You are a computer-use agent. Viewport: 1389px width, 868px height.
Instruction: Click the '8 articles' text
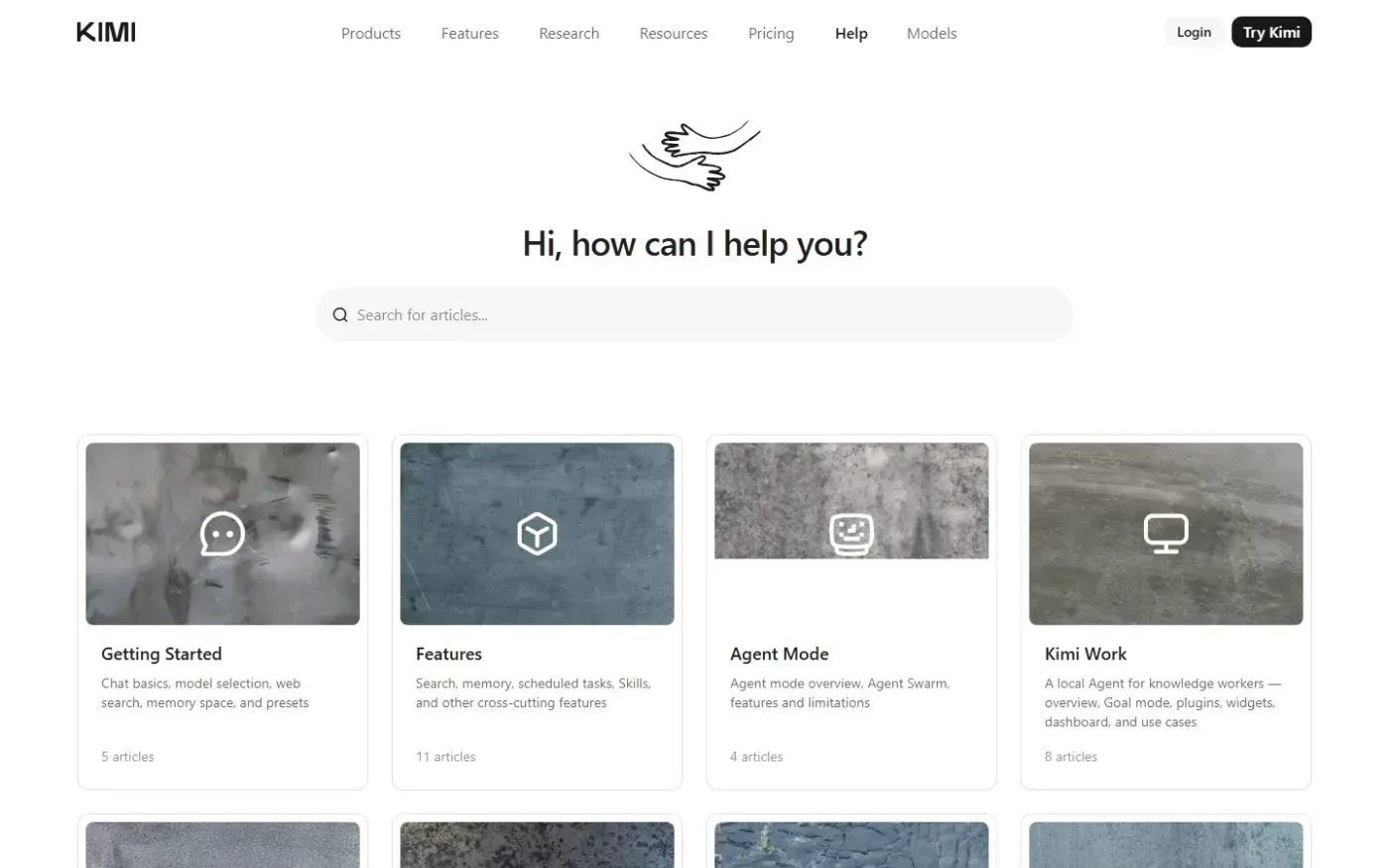pos(1071,757)
